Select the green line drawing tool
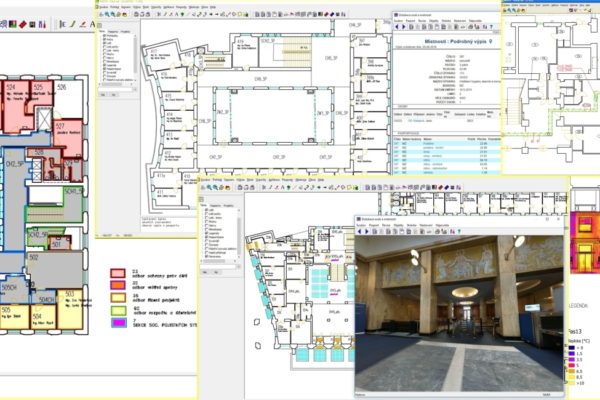This screenshot has width=600, height=400. click(72, 24)
